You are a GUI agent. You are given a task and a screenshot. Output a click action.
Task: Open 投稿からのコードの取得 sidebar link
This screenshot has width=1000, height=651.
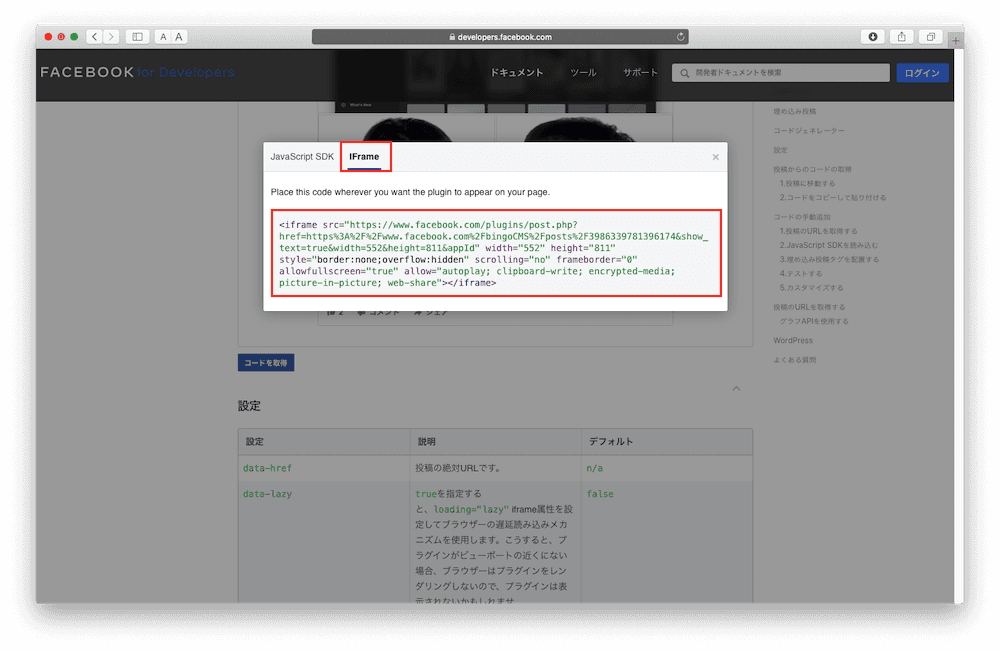[x=812, y=170]
